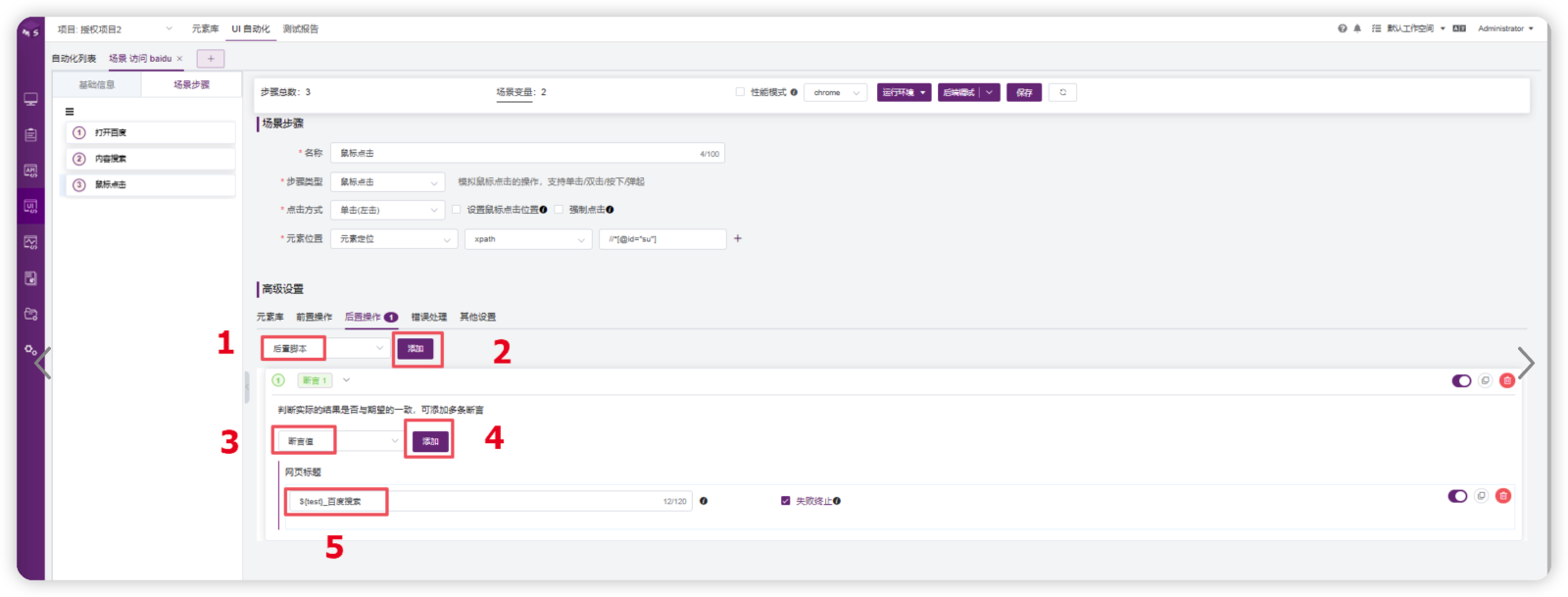Screen dimensions: 1568x597
Task: Open the UI testing sidebar icon
Action: (x=30, y=206)
